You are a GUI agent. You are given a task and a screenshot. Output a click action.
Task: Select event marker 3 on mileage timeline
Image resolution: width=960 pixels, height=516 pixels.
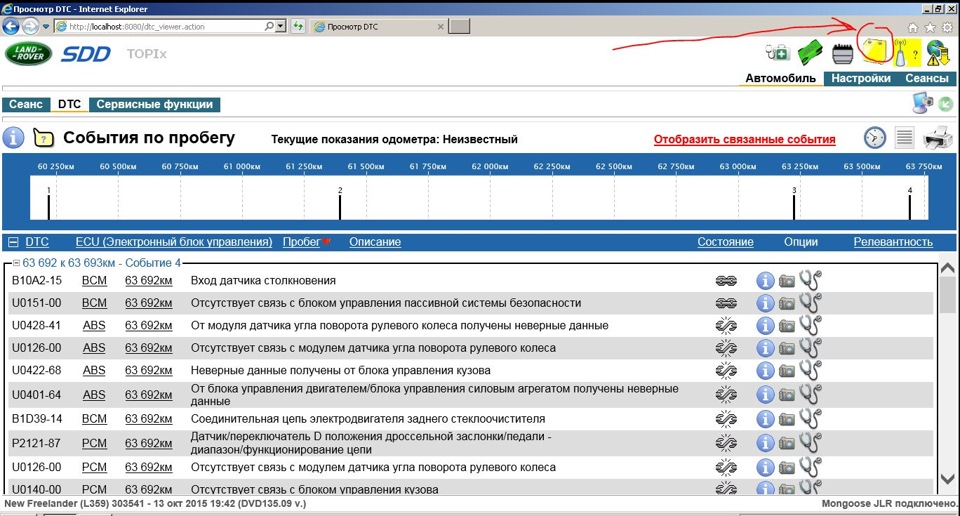pyautogui.click(x=794, y=203)
